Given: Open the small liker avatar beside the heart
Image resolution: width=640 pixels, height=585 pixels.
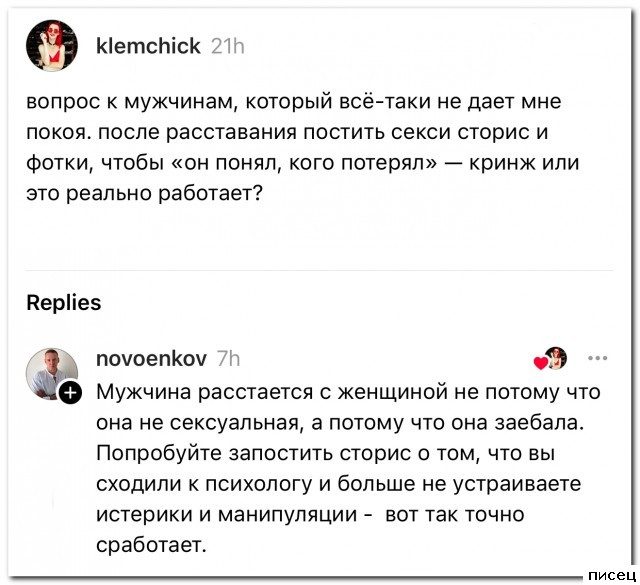Looking at the screenshot, I should (556, 358).
